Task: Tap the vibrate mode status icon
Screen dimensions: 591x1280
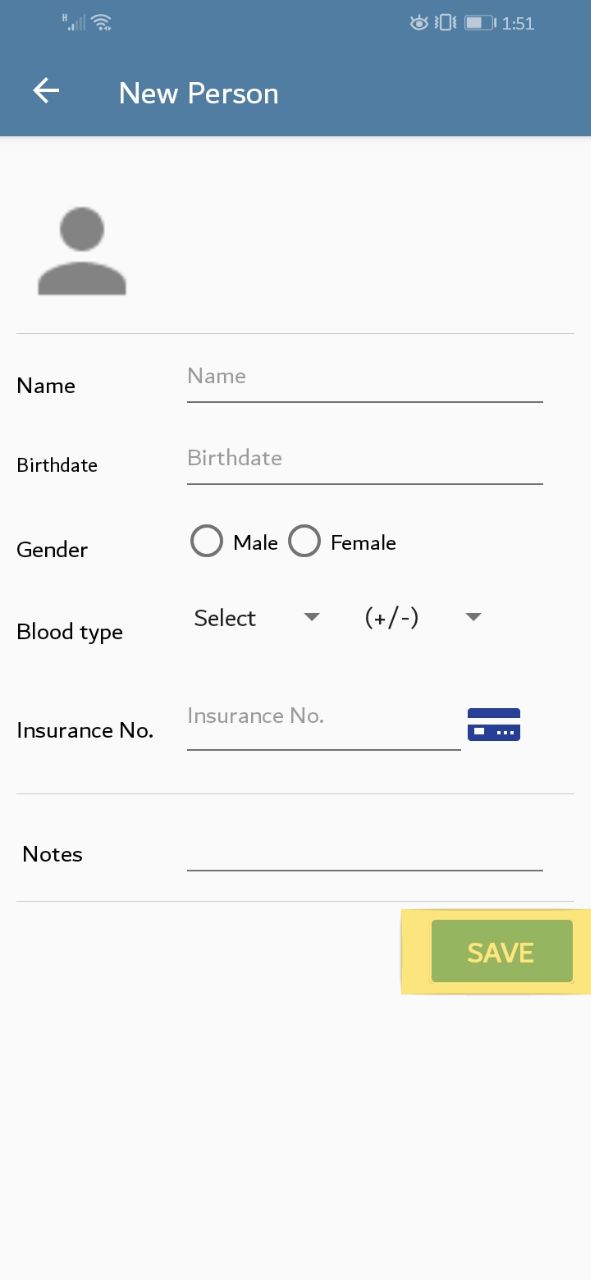Action: click(446, 22)
